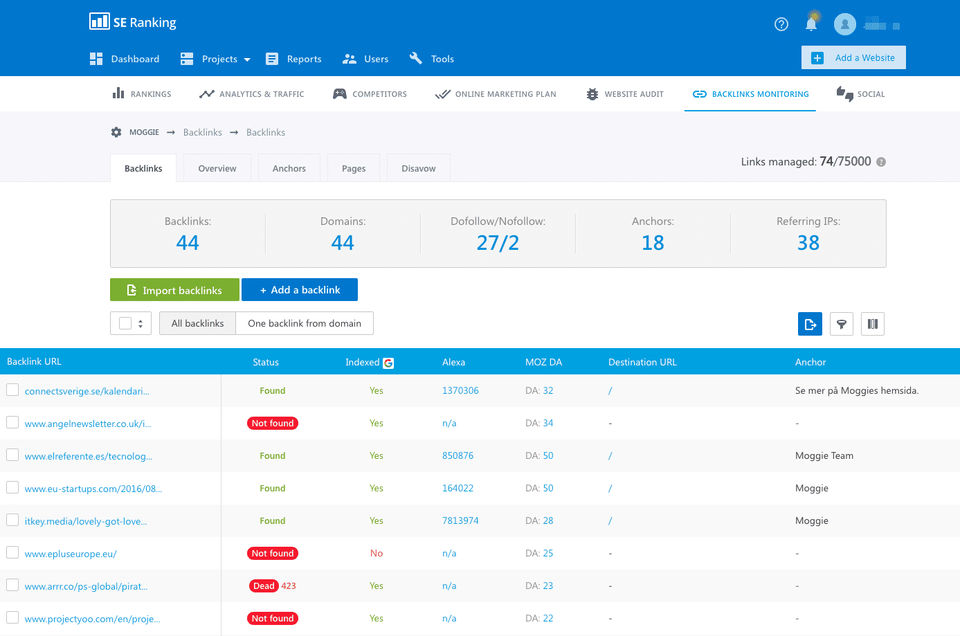The height and width of the screenshot is (636, 960).
Task: Click the user profile avatar
Action: coord(845,24)
